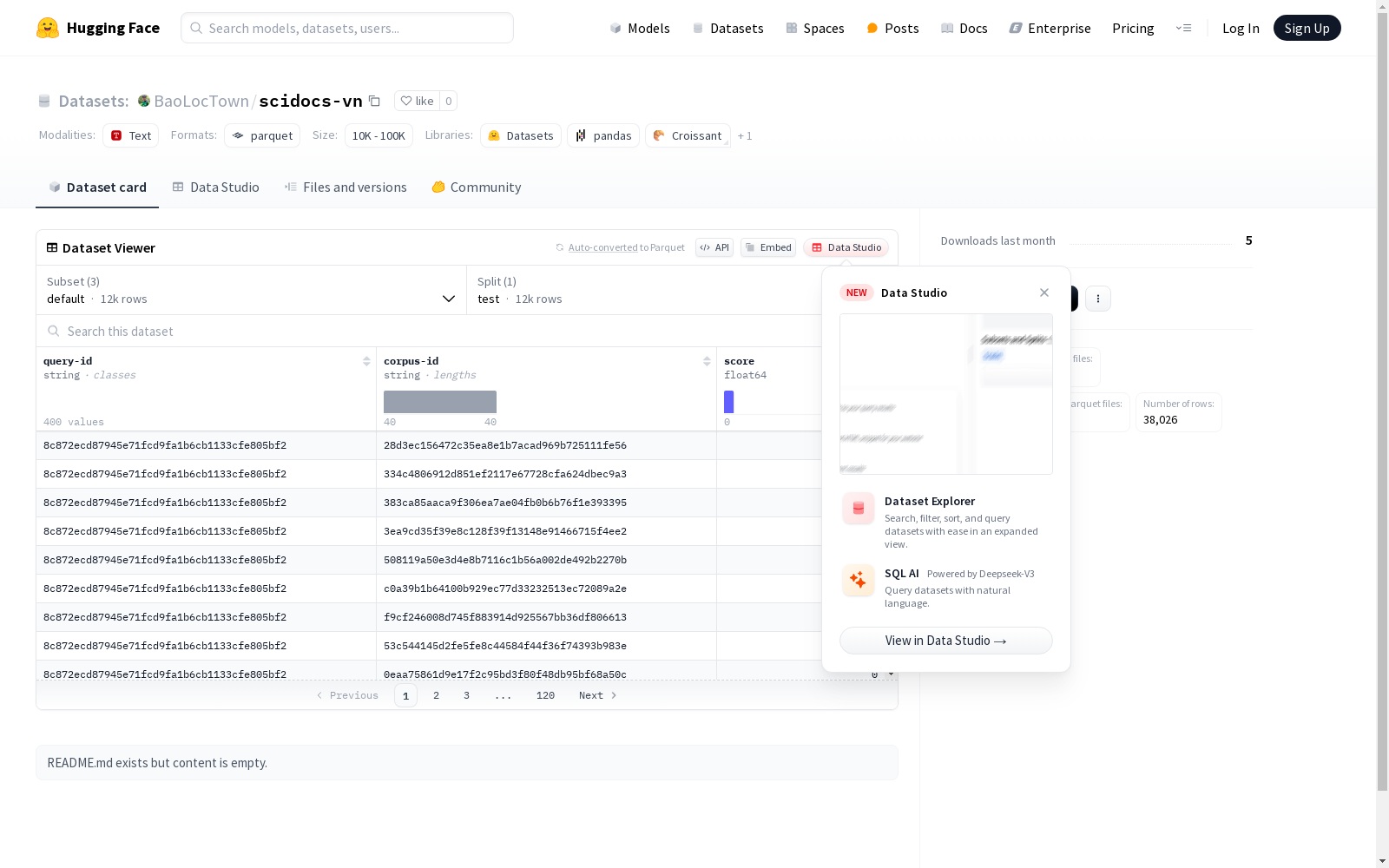Navigate to Spaces
This screenshot has width=1389, height=868.
(815, 28)
